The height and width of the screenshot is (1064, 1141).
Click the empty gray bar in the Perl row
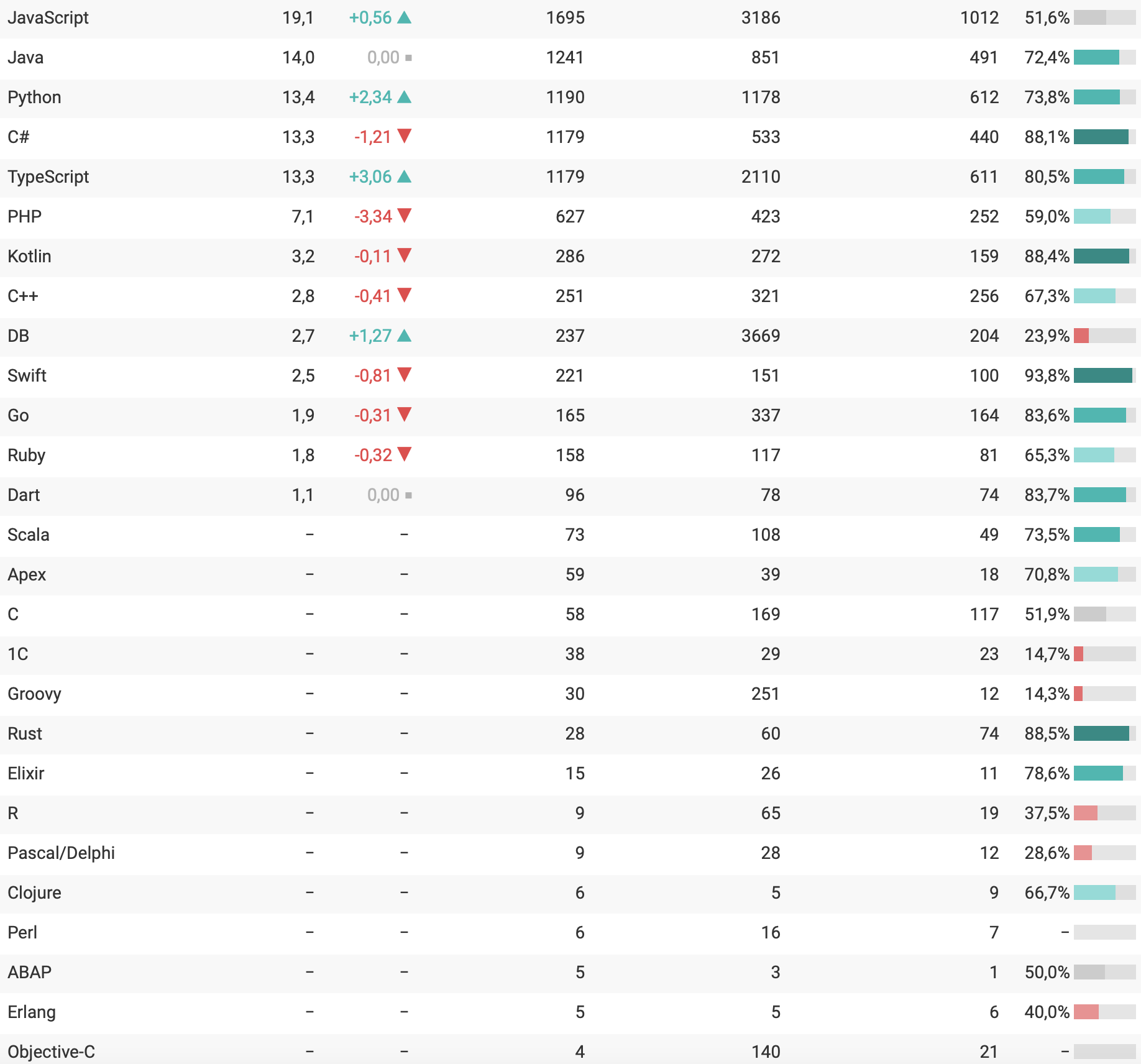[1104, 932]
